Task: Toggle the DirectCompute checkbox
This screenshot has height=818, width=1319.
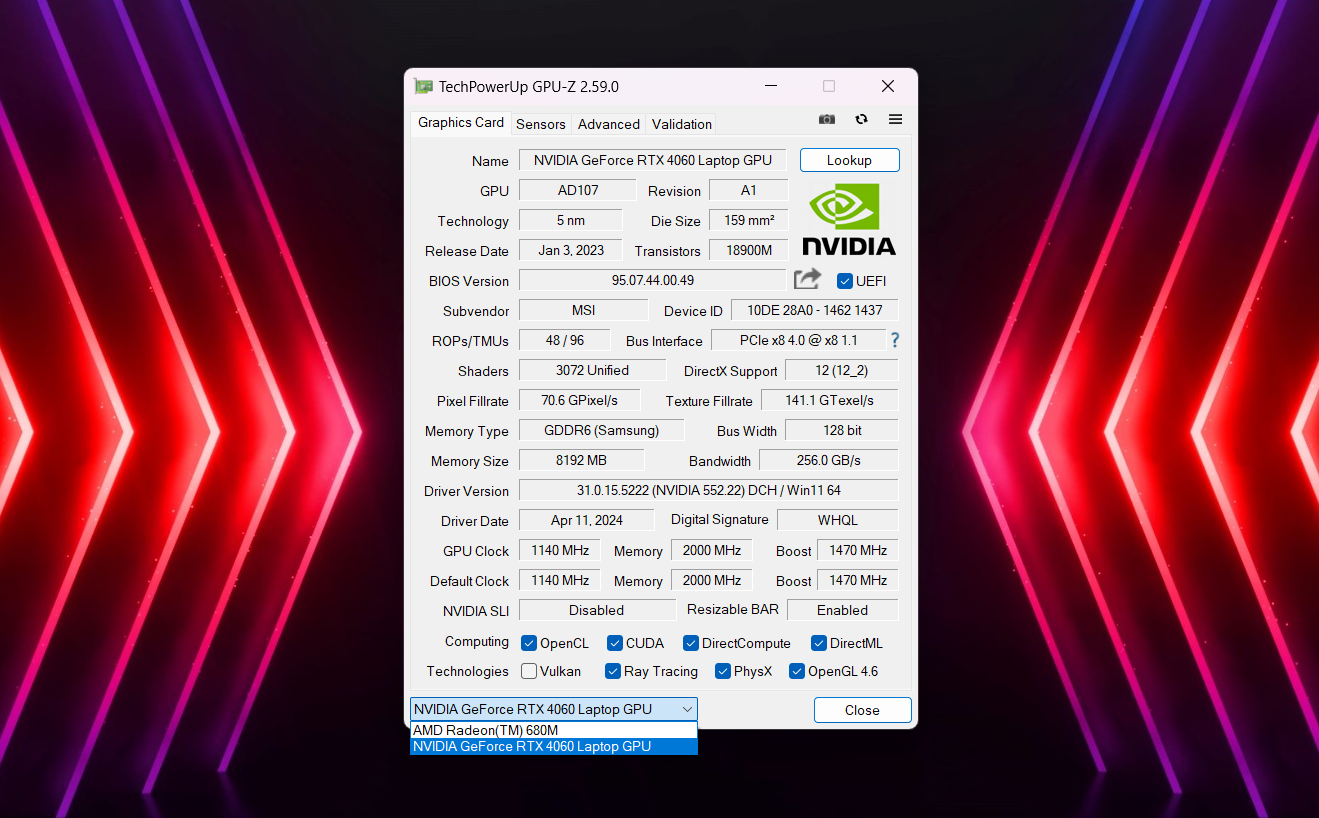Action: pos(691,643)
